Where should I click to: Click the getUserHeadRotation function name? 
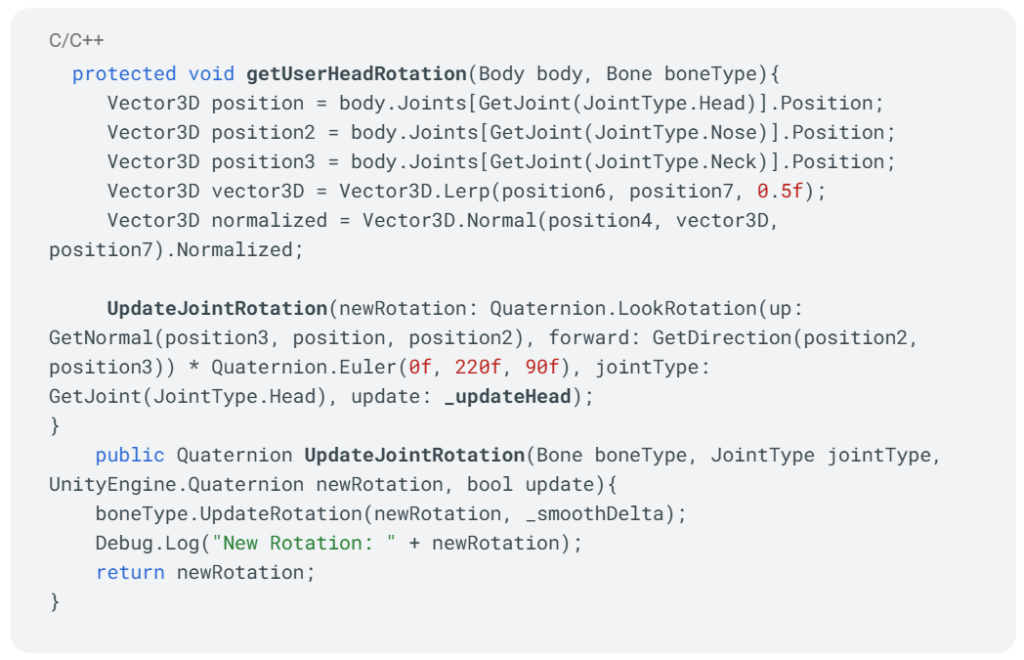point(356,74)
